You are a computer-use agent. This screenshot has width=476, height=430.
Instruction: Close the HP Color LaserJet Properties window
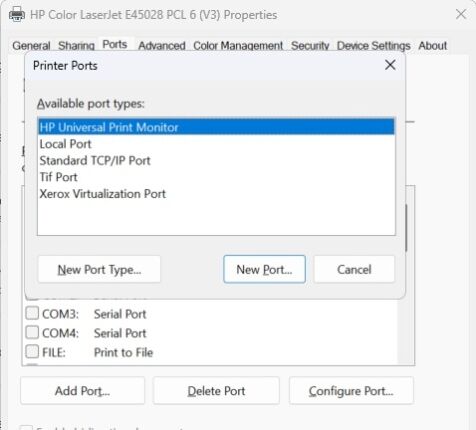click(x=461, y=14)
